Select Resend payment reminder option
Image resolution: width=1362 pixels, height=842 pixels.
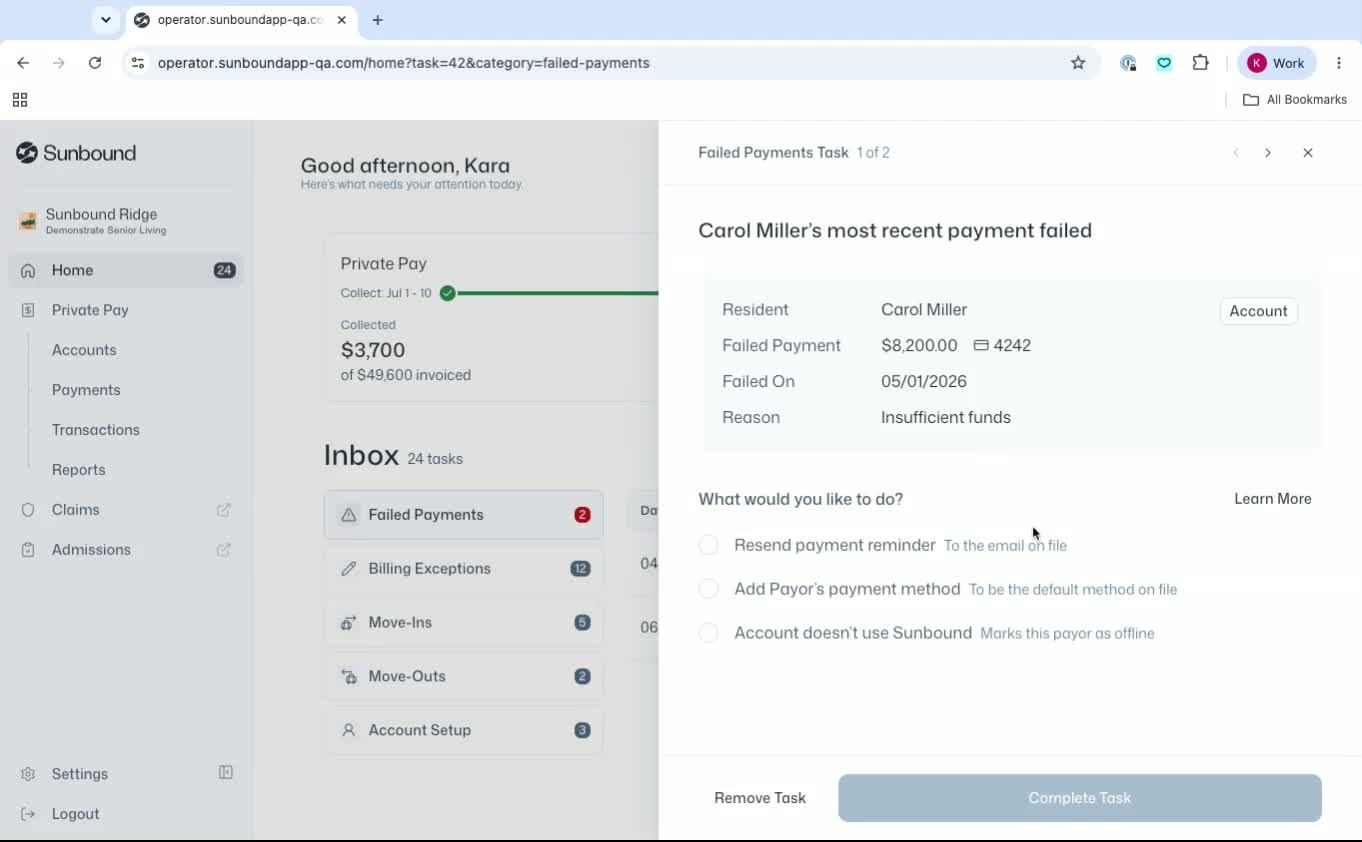point(708,545)
